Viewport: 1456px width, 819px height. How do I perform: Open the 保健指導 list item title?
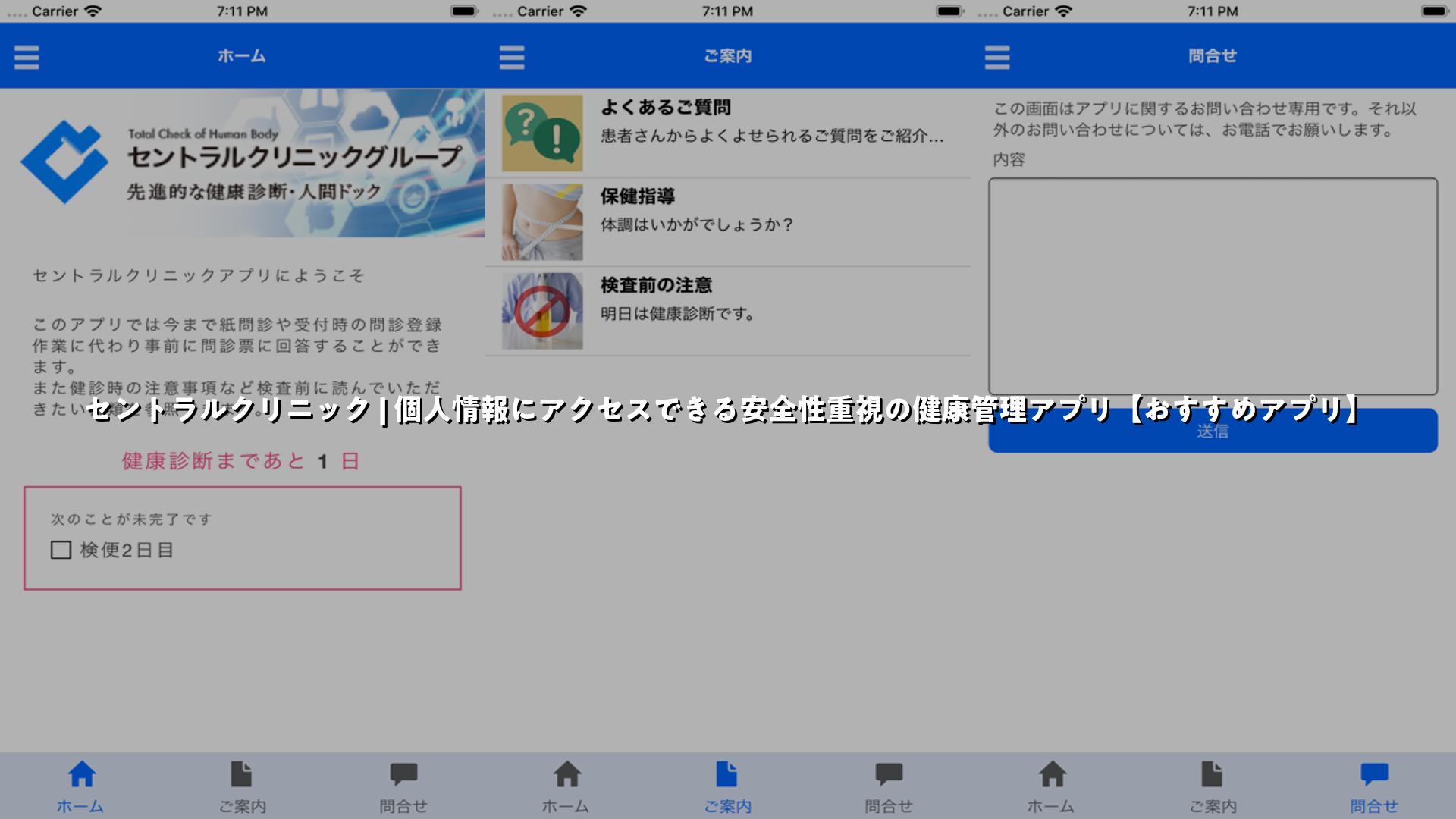click(638, 196)
